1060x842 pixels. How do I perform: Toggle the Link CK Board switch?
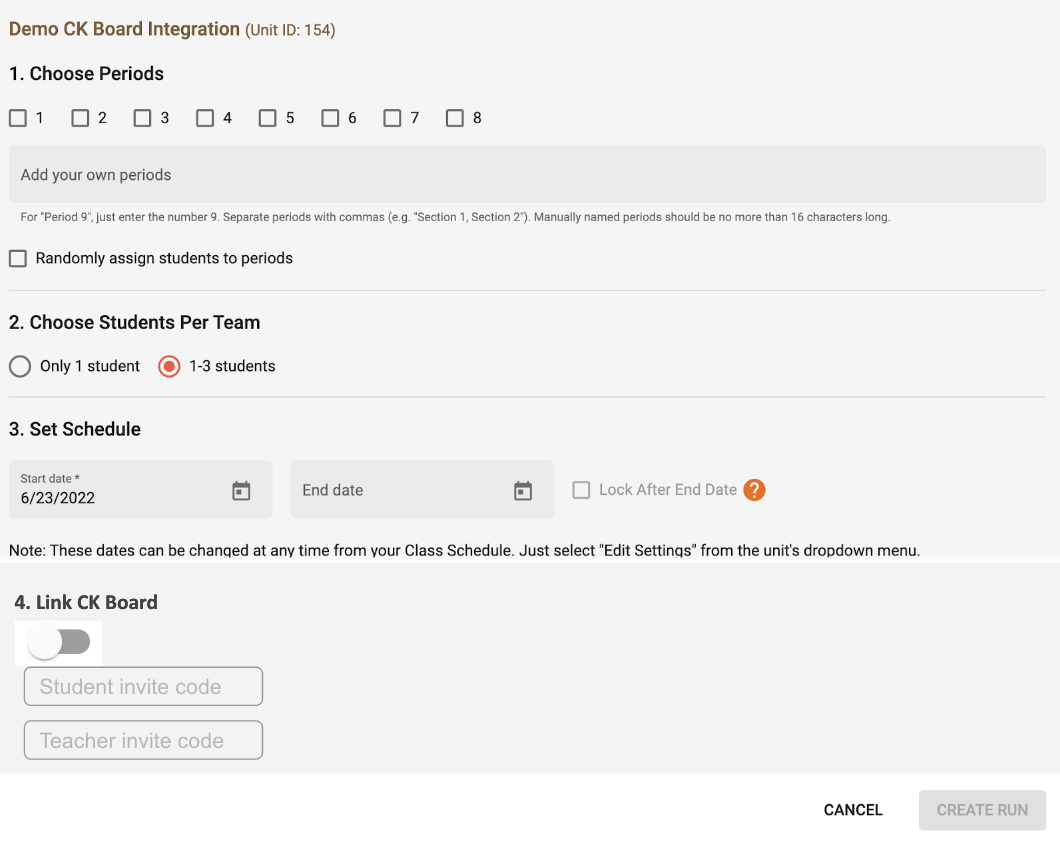[x=59, y=643]
